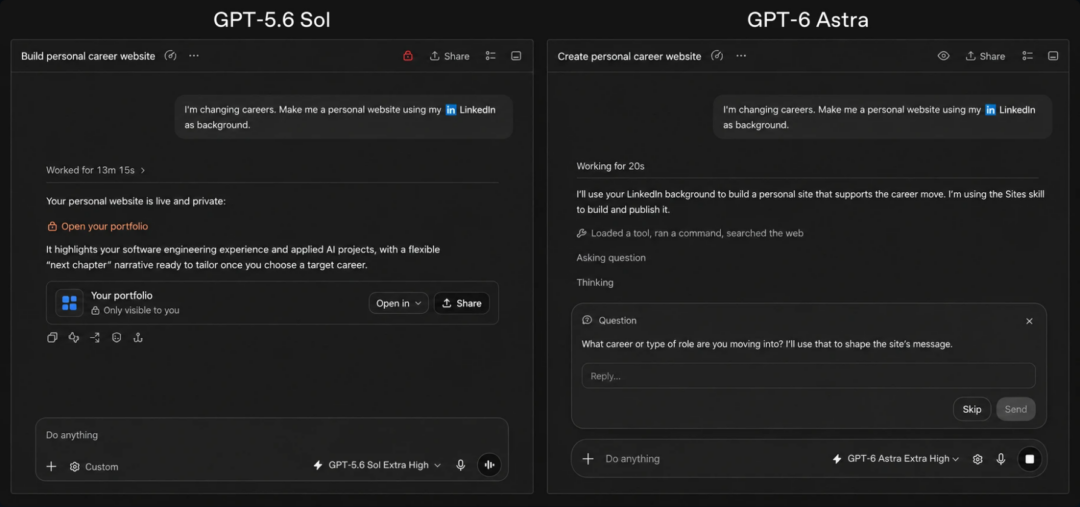Viewport: 1080px width, 507px height.
Task: Click the branching arrows icon under the reply
Action: click(x=95, y=338)
